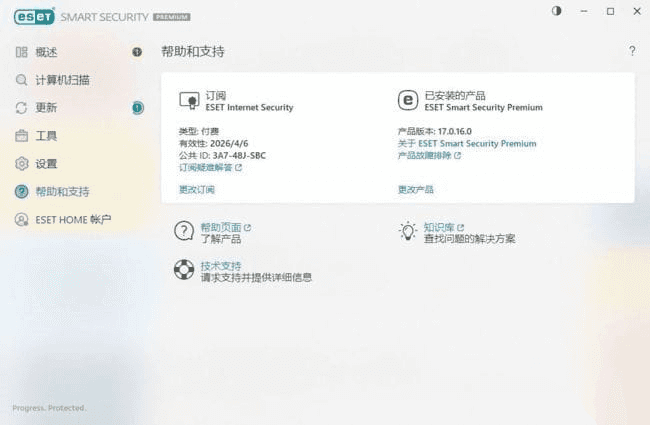This screenshot has width=650, height=425.
Task: Click the 更改订阅 link
Action: 197,189
